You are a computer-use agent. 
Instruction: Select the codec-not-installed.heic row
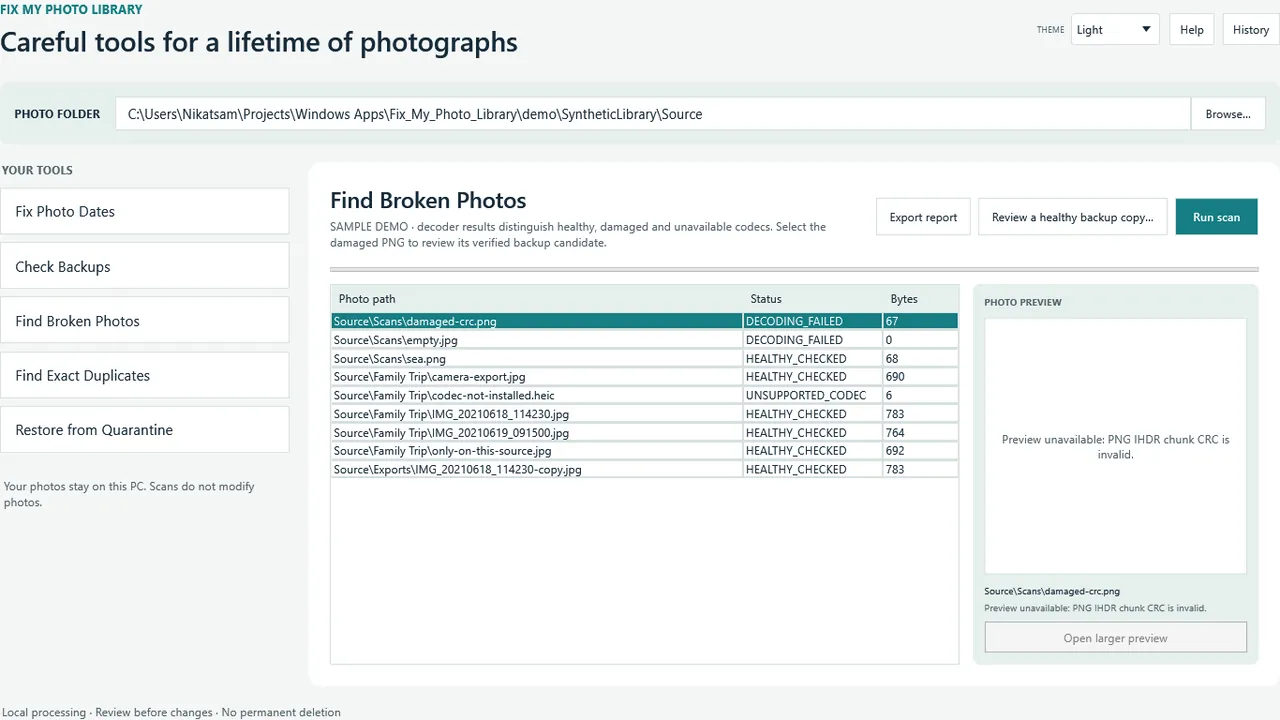pos(645,395)
